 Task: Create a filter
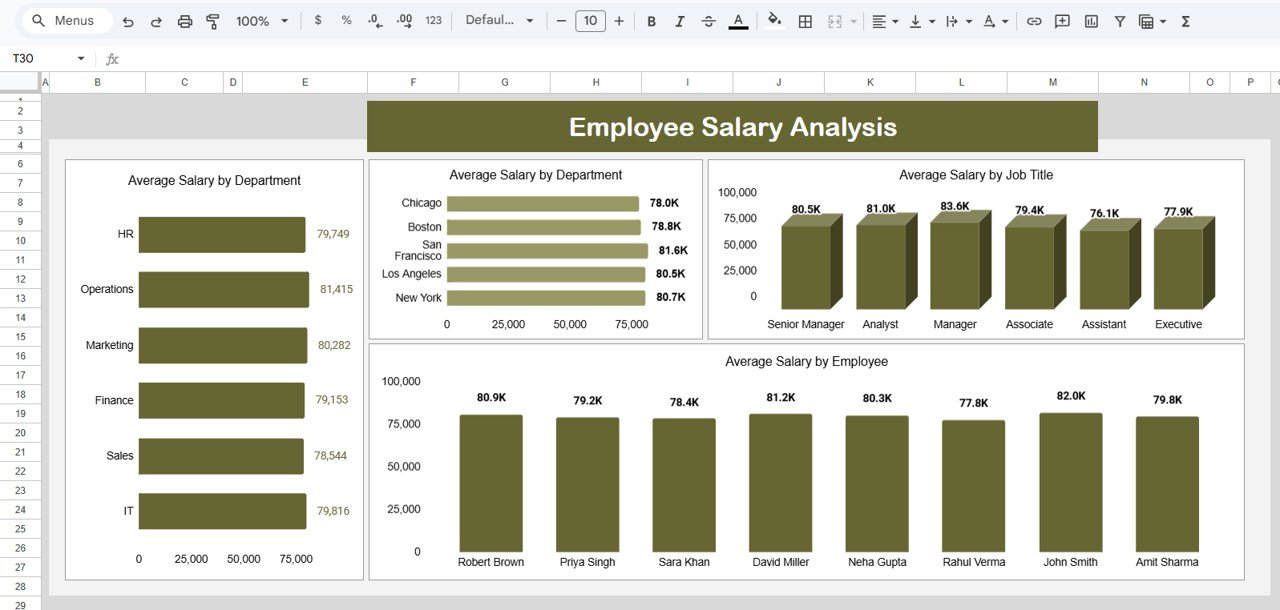1119,20
